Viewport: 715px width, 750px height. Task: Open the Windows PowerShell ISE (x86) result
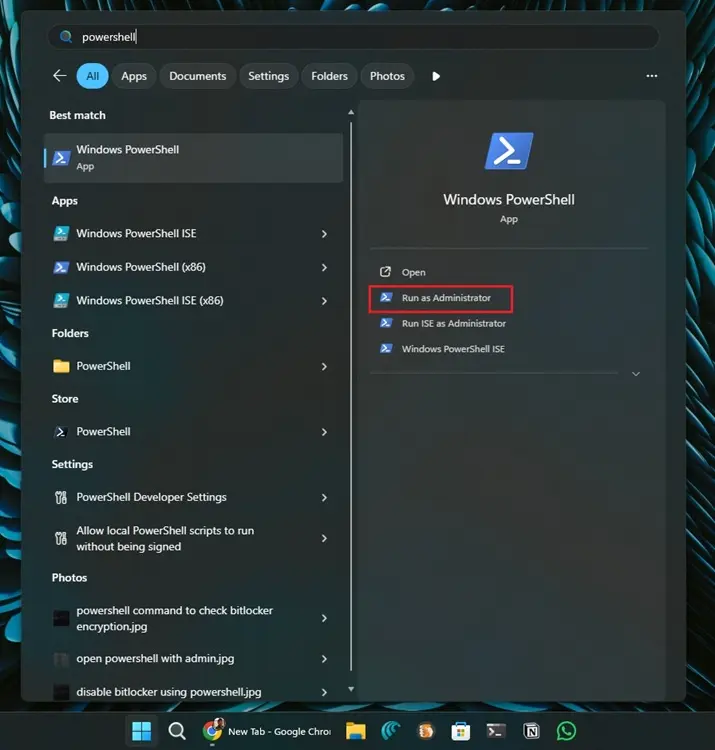(x=193, y=300)
